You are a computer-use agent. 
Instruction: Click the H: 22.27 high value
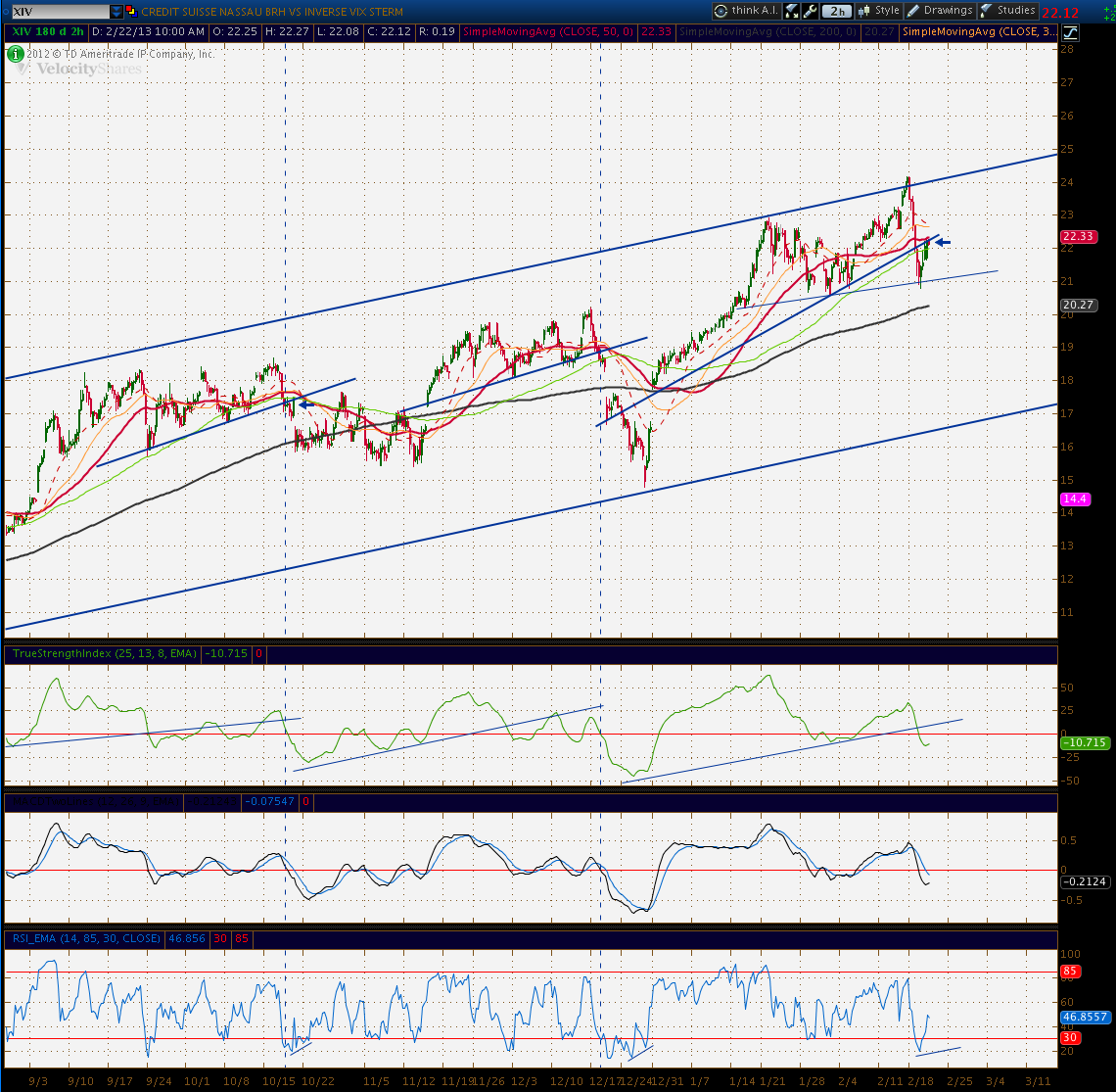[x=287, y=32]
